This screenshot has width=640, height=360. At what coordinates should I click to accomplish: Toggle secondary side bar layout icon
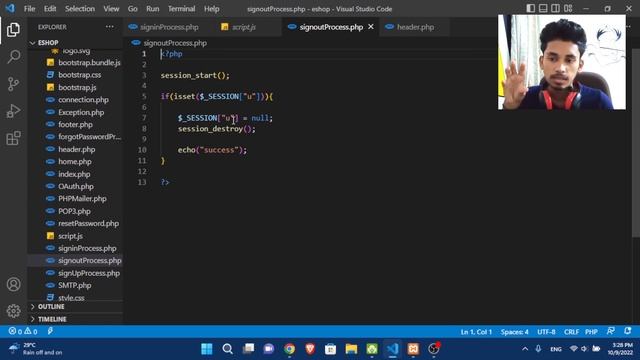[x=556, y=9]
